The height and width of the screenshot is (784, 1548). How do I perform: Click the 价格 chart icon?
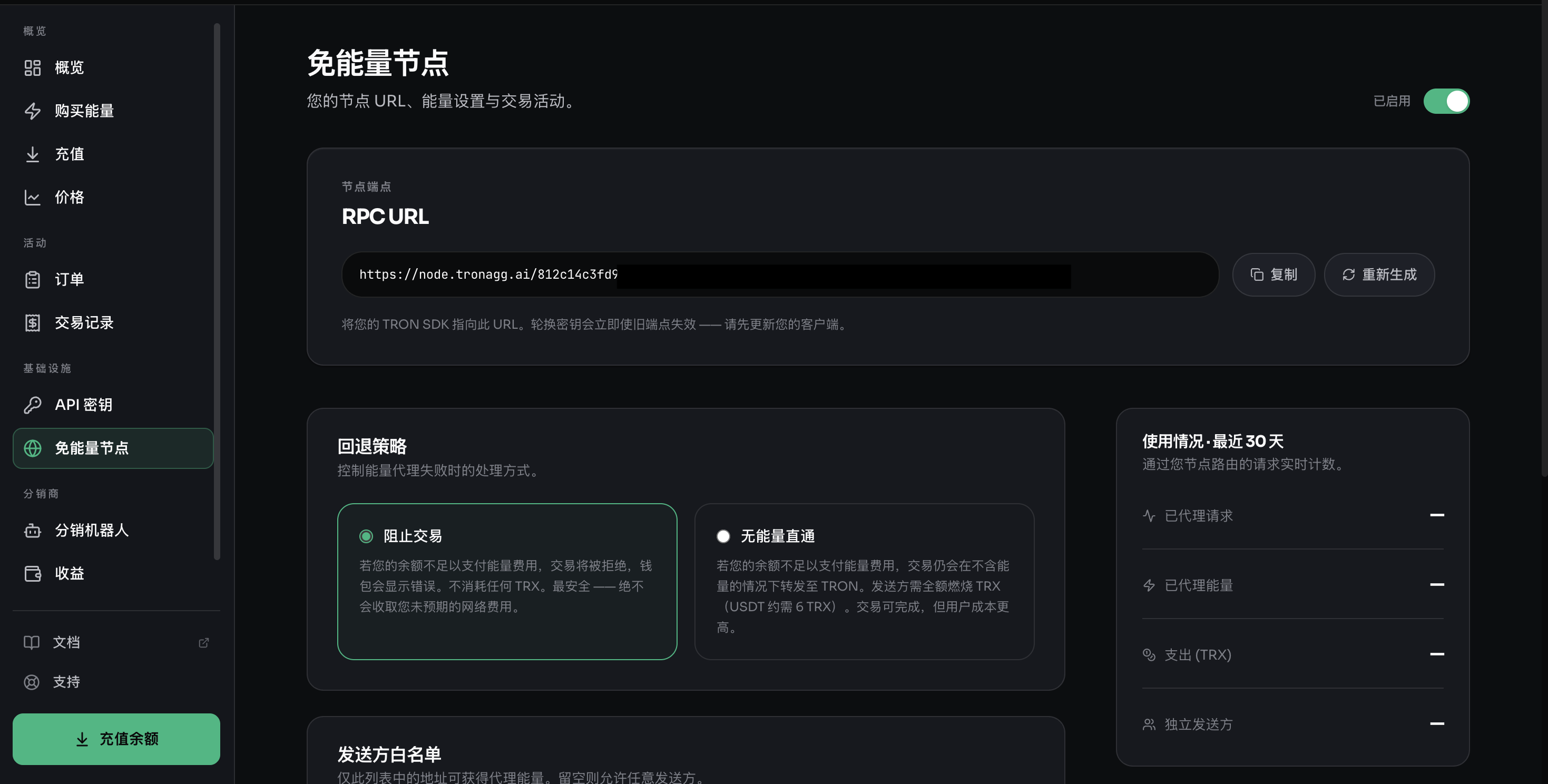pyautogui.click(x=33, y=198)
